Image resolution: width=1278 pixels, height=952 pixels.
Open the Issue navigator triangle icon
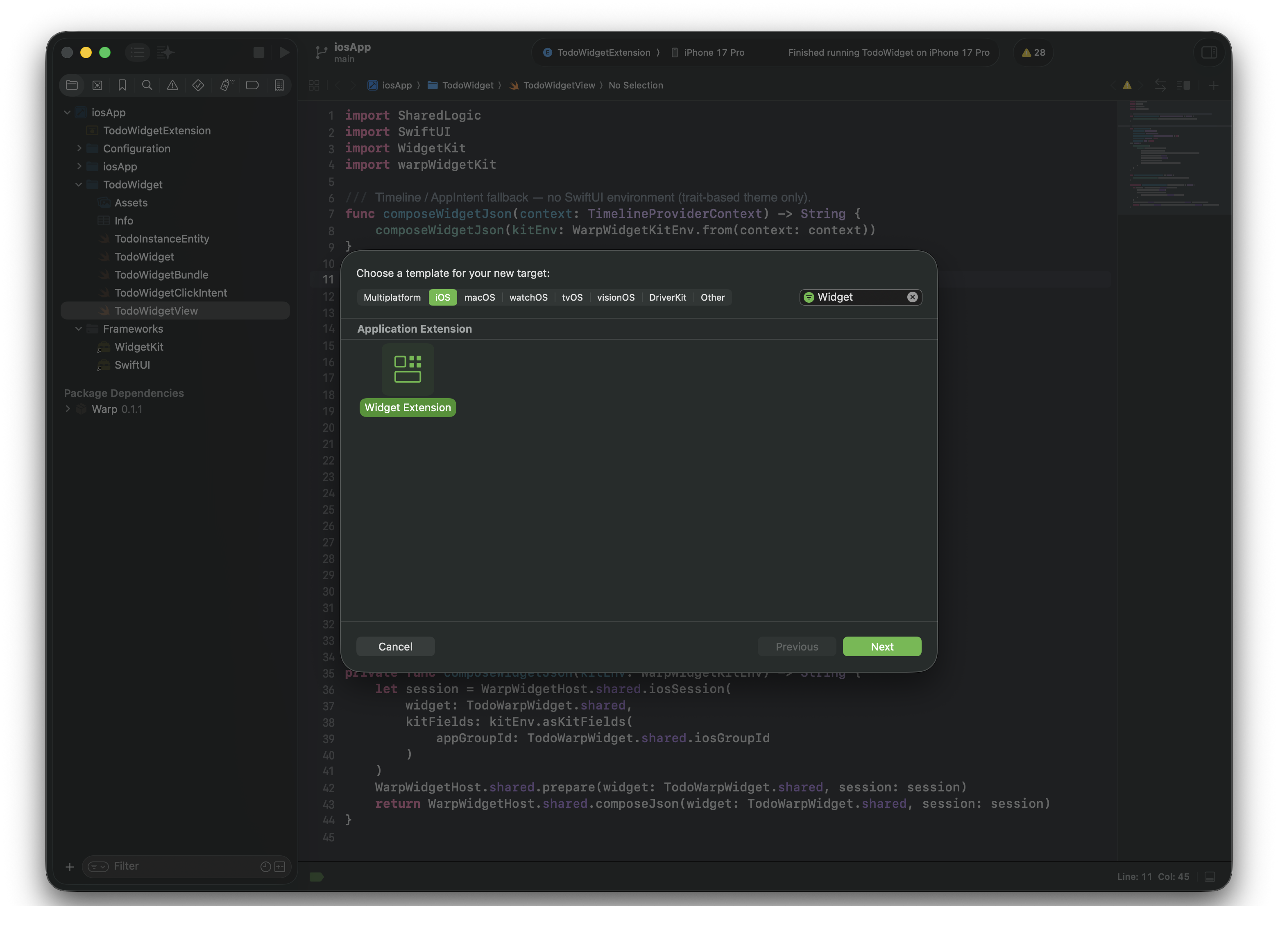tap(172, 85)
